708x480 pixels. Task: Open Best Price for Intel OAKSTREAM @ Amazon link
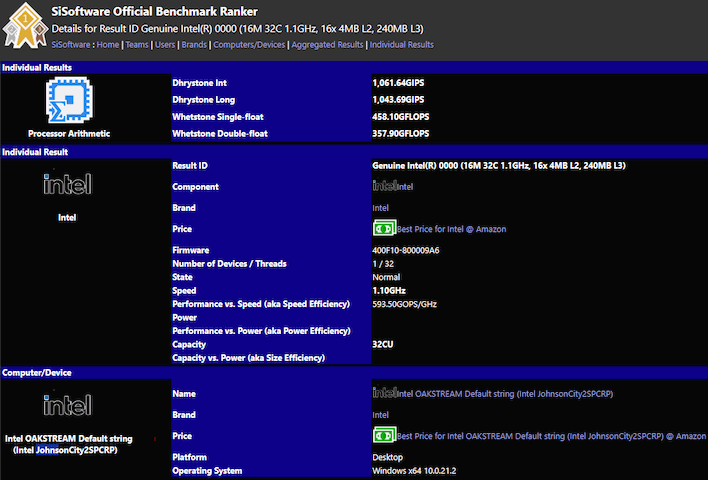pyautogui.click(x=551, y=436)
